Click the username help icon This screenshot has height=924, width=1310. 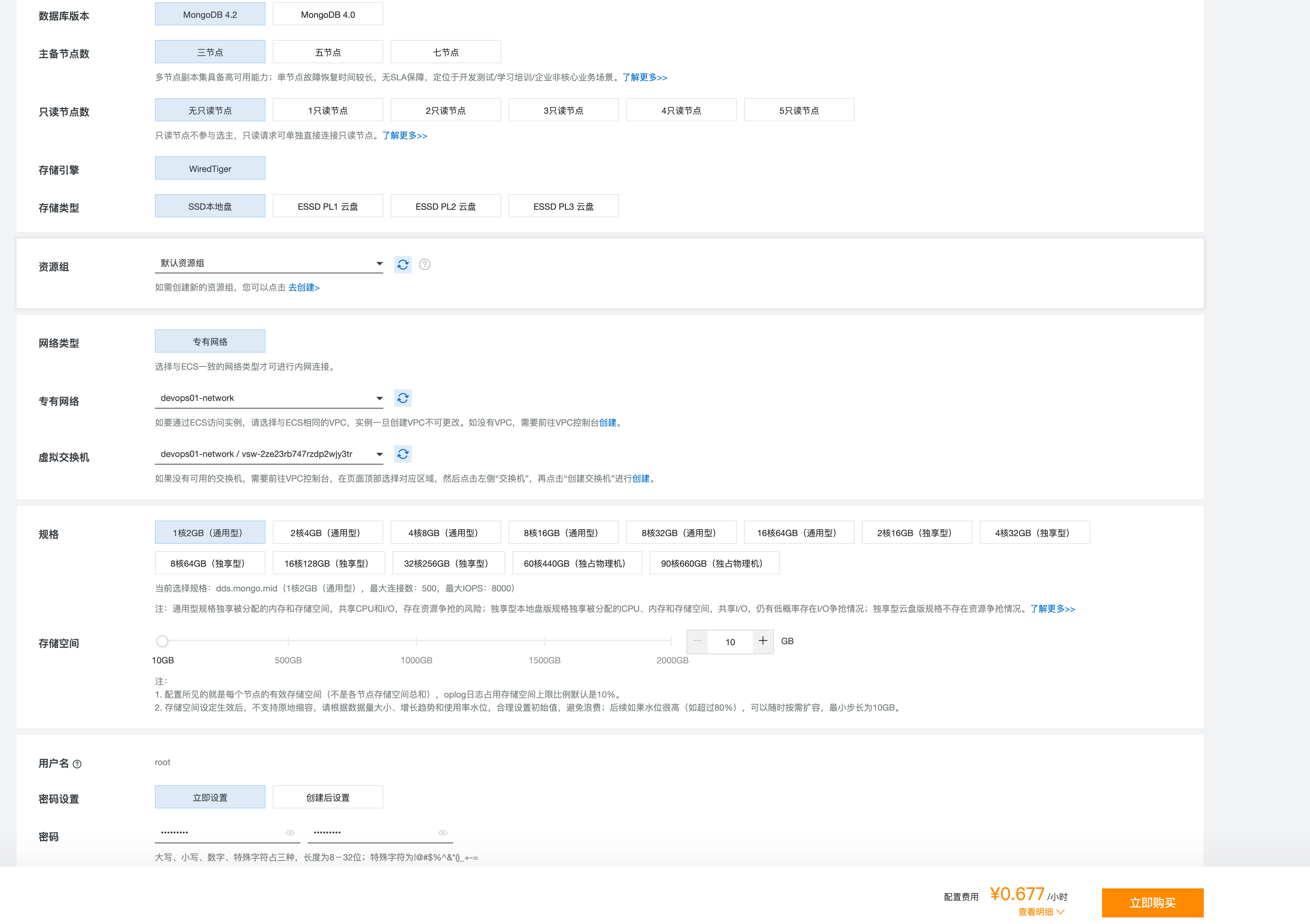click(77, 764)
